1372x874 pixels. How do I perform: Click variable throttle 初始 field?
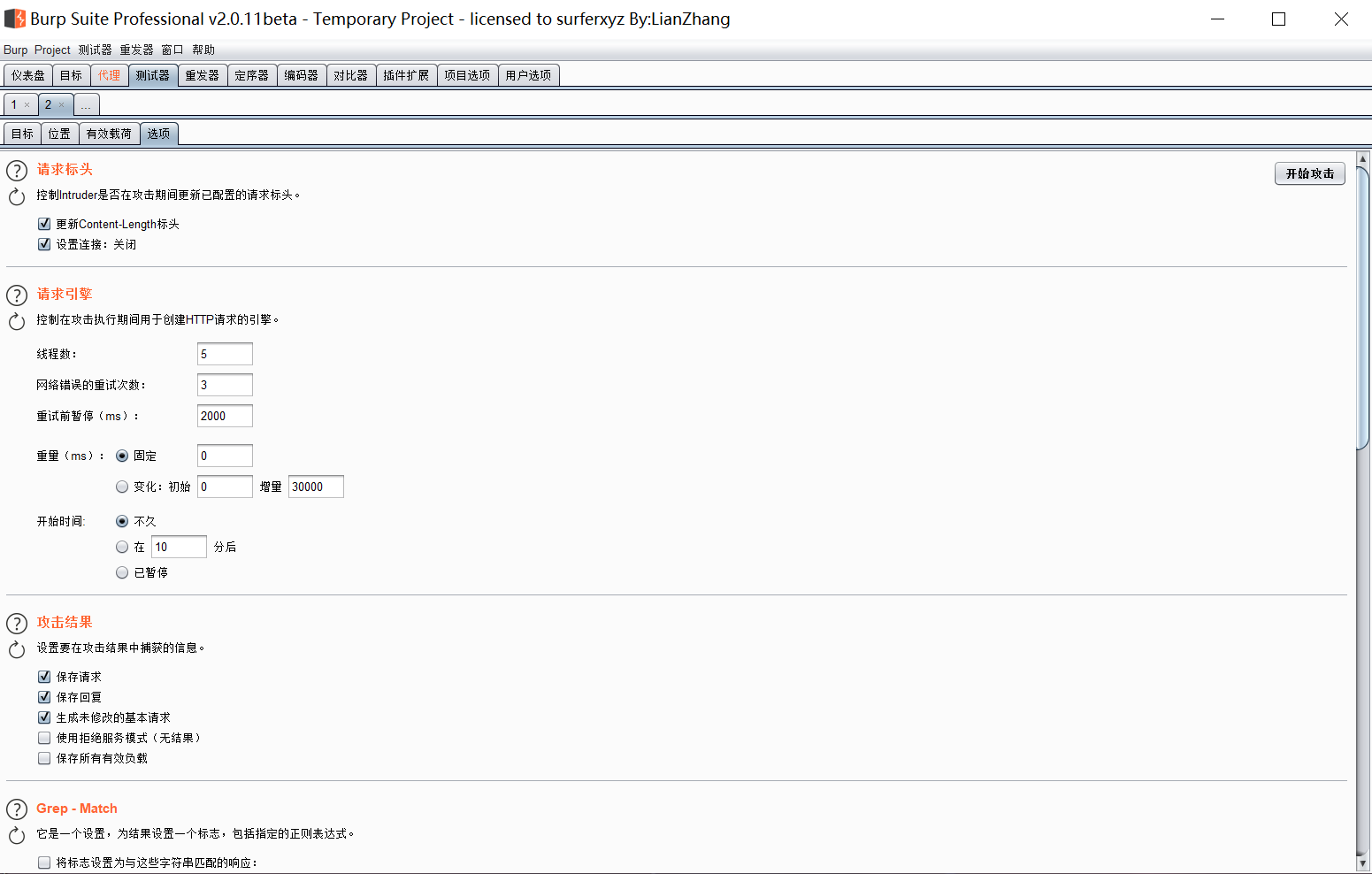point(225,487)
